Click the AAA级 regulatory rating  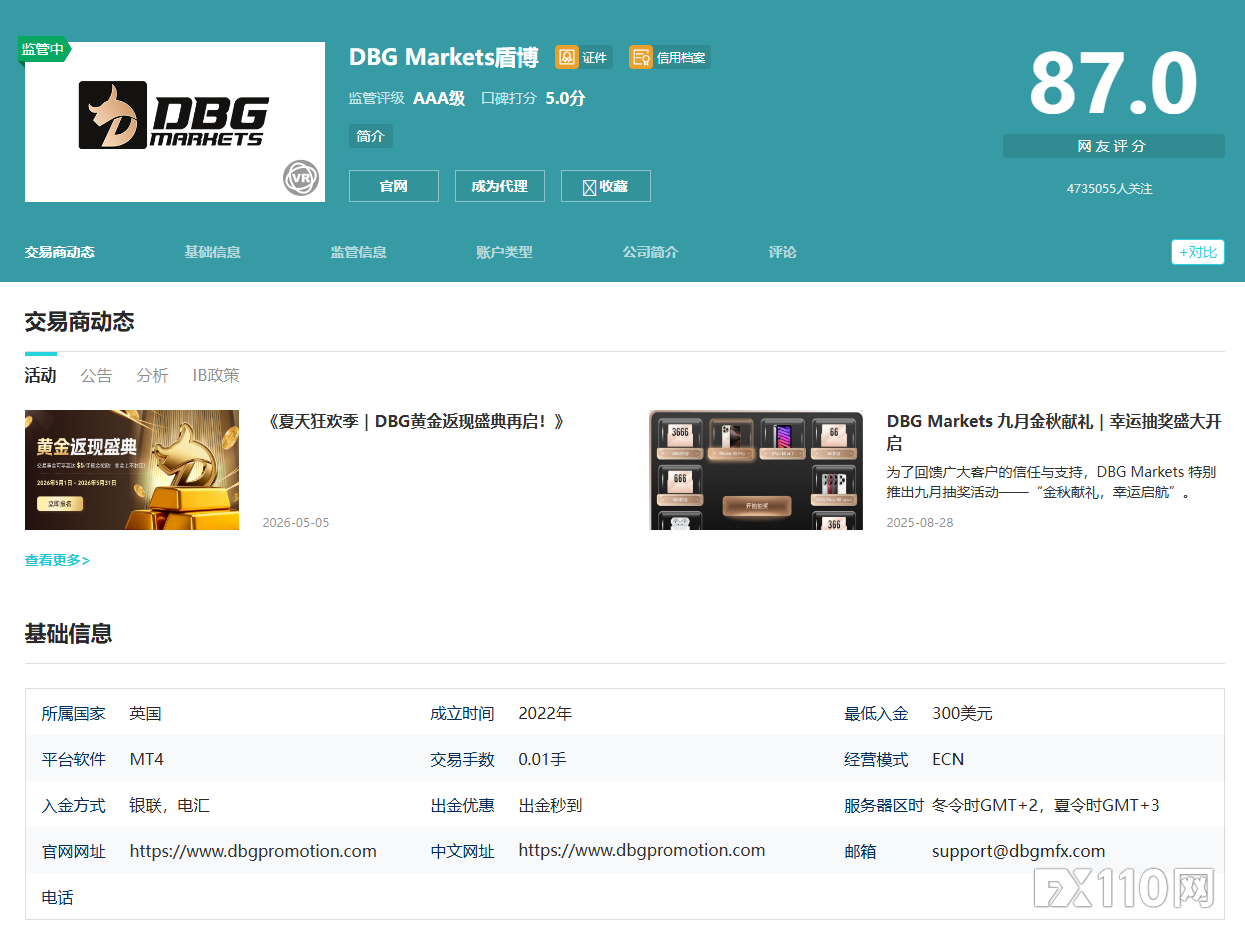(439, 98)
